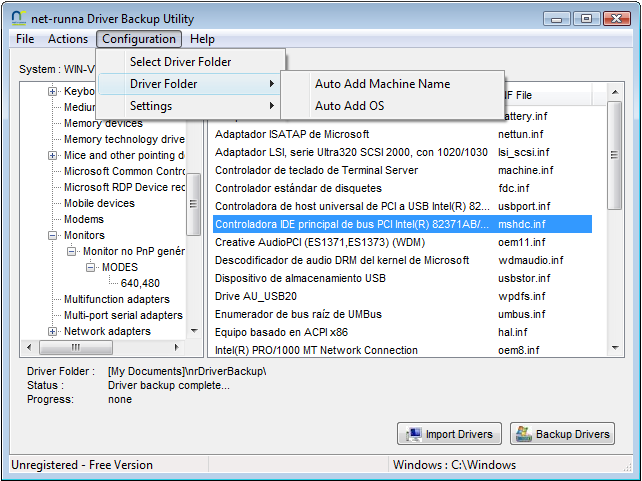Click the lsi_scsi.inf file cell
642x481 pixels.
pos(524,152)
